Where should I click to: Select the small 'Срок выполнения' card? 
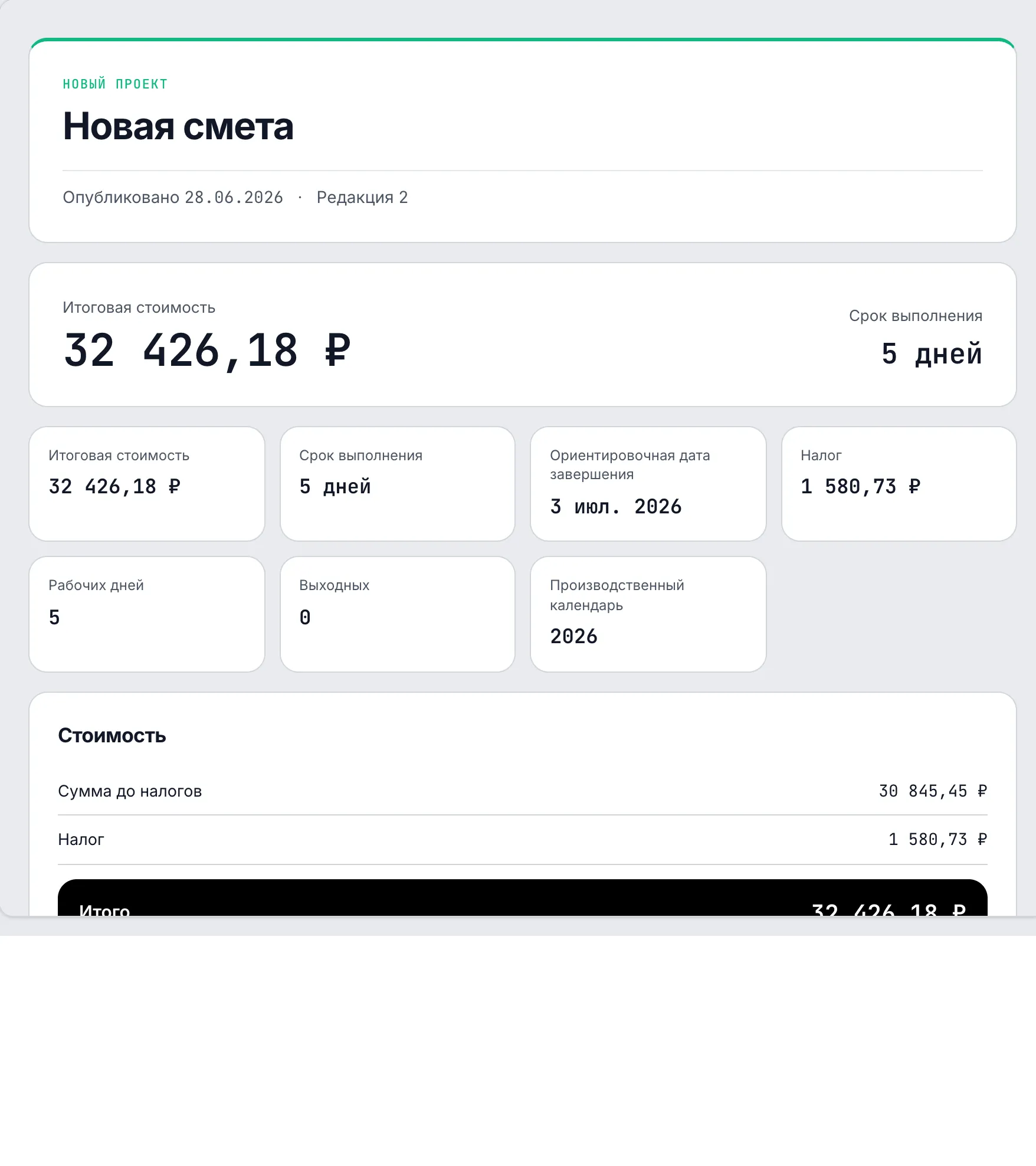(x=398, y=484)
